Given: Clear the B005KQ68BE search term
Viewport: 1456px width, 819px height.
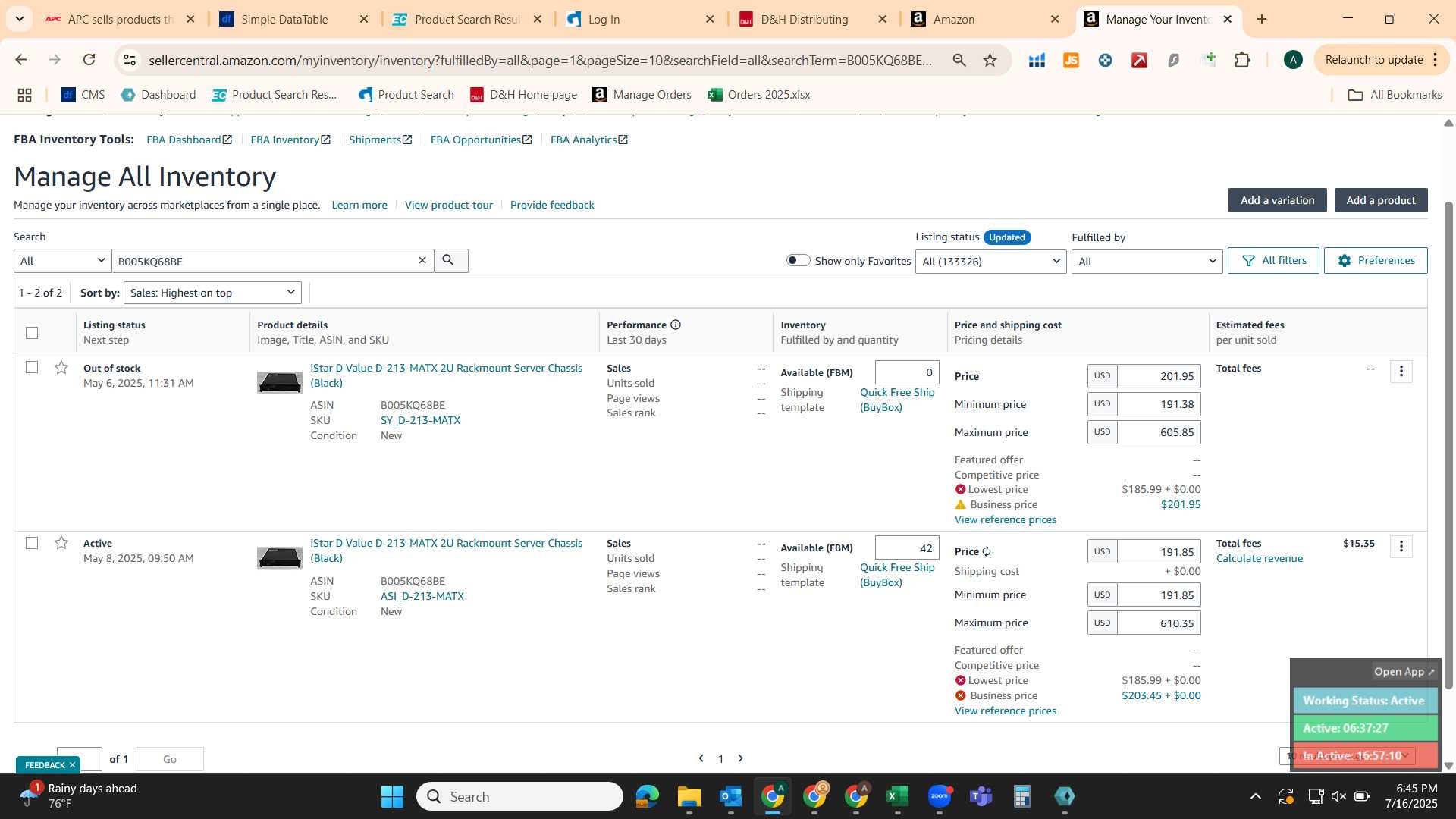Looking at the screenshot, I should (422, 261).
